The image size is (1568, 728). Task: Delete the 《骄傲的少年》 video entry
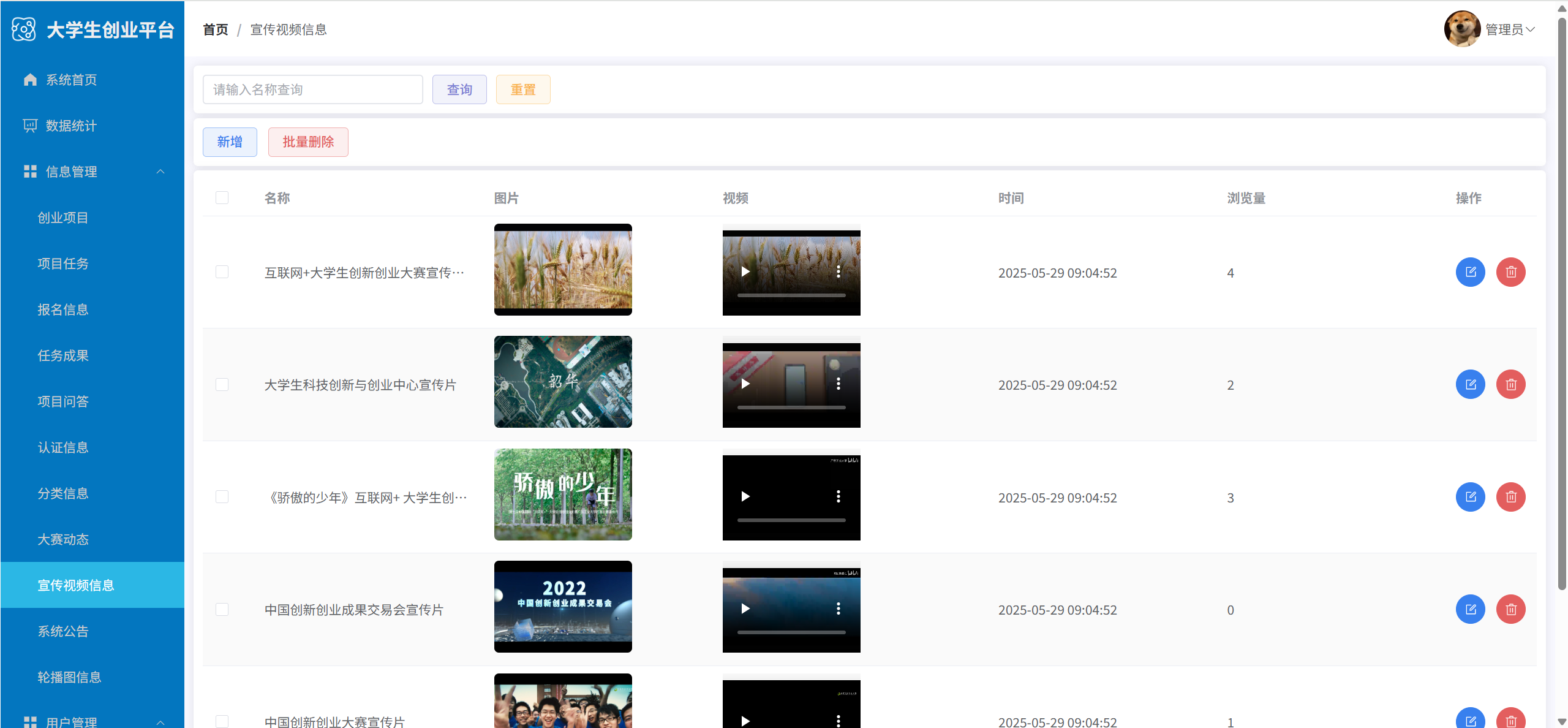pyautogui.click(x=1510, y=497)
